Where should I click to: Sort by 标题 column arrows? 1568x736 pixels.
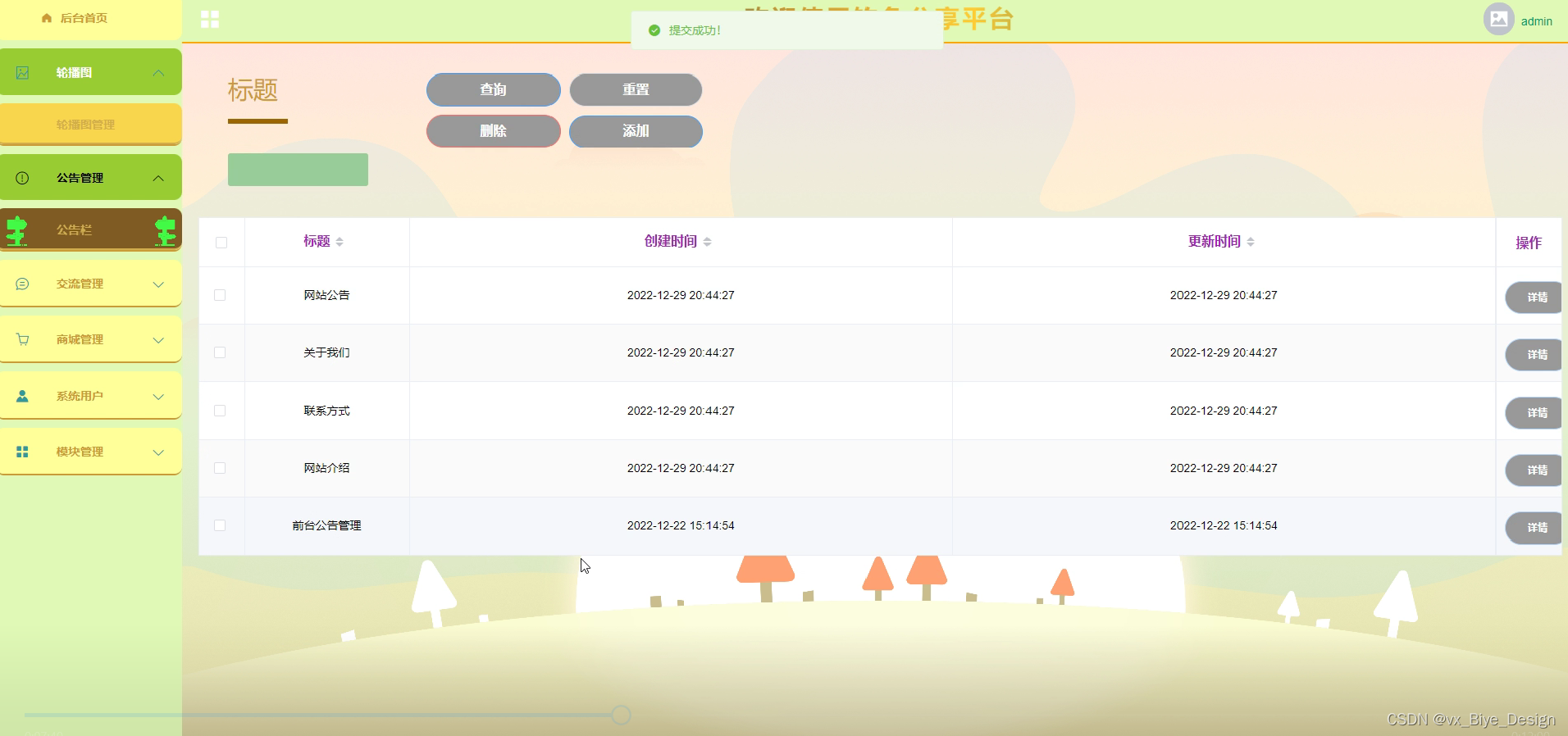click(340, 242)
